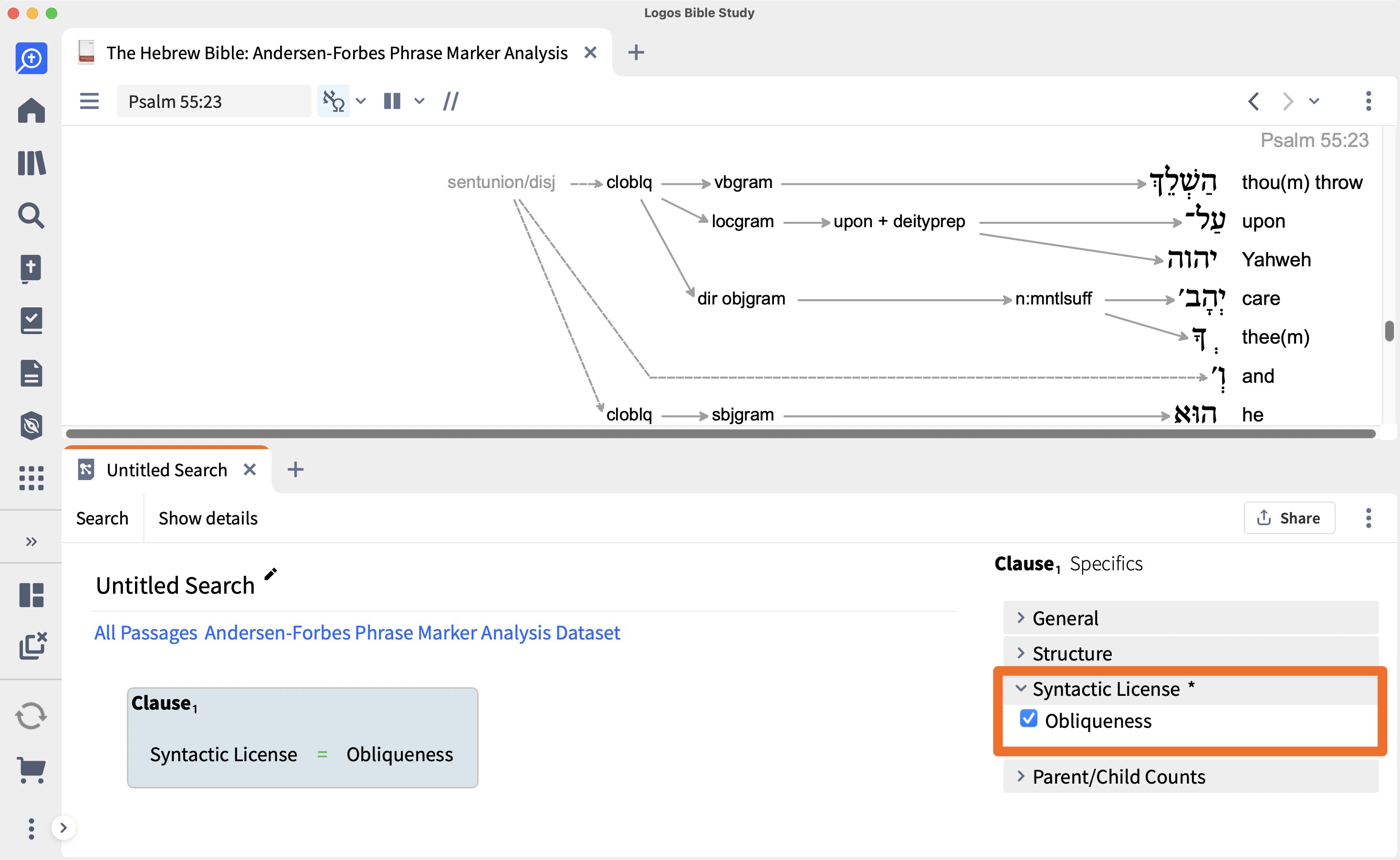Screen dimensions: 1400x860
Task: Open the Logos search-plus icon at the sidebar top
Action: coord(31,58)
